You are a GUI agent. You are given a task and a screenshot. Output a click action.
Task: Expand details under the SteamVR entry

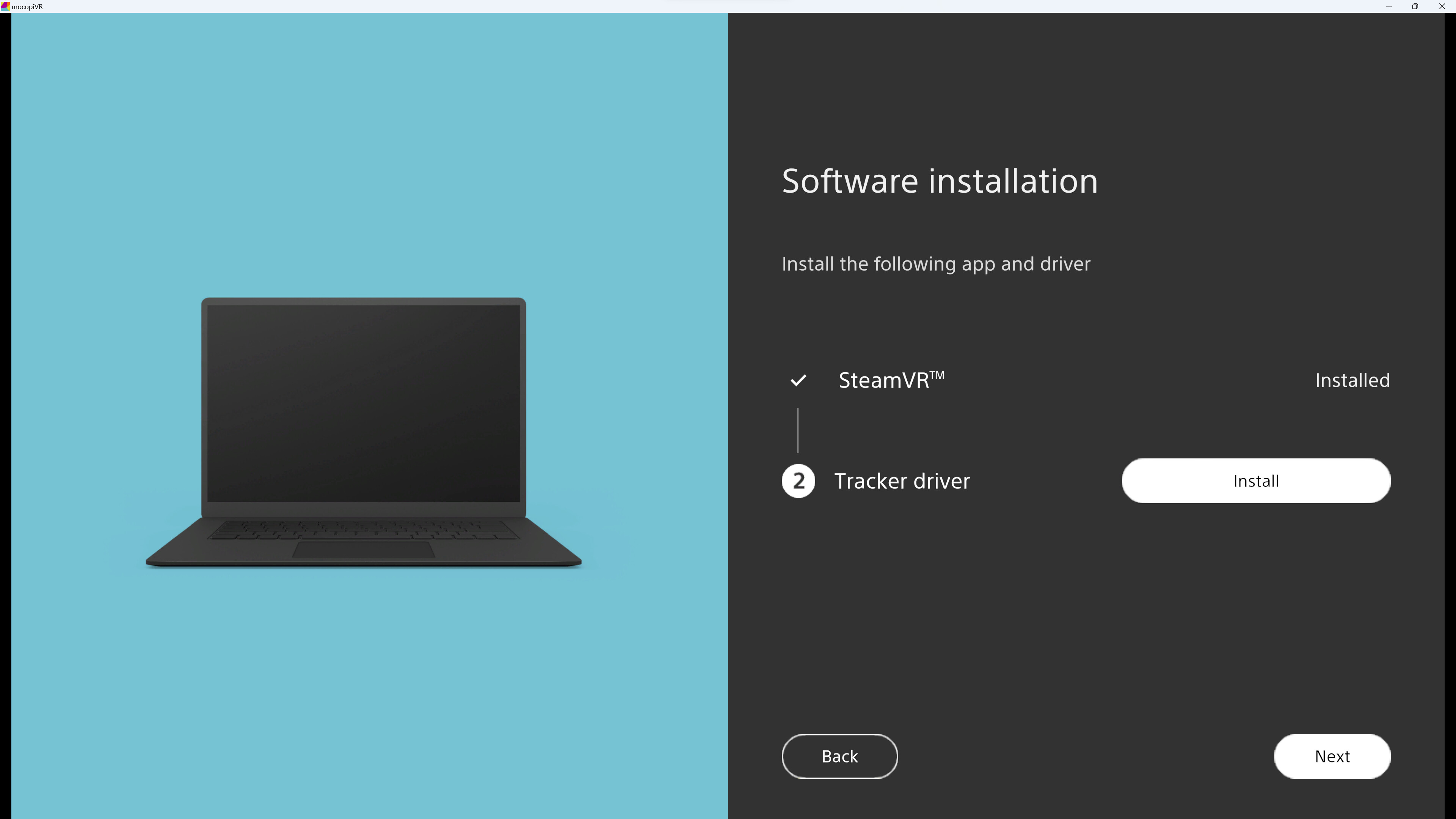pyautogui.click(x=891, y=380)
